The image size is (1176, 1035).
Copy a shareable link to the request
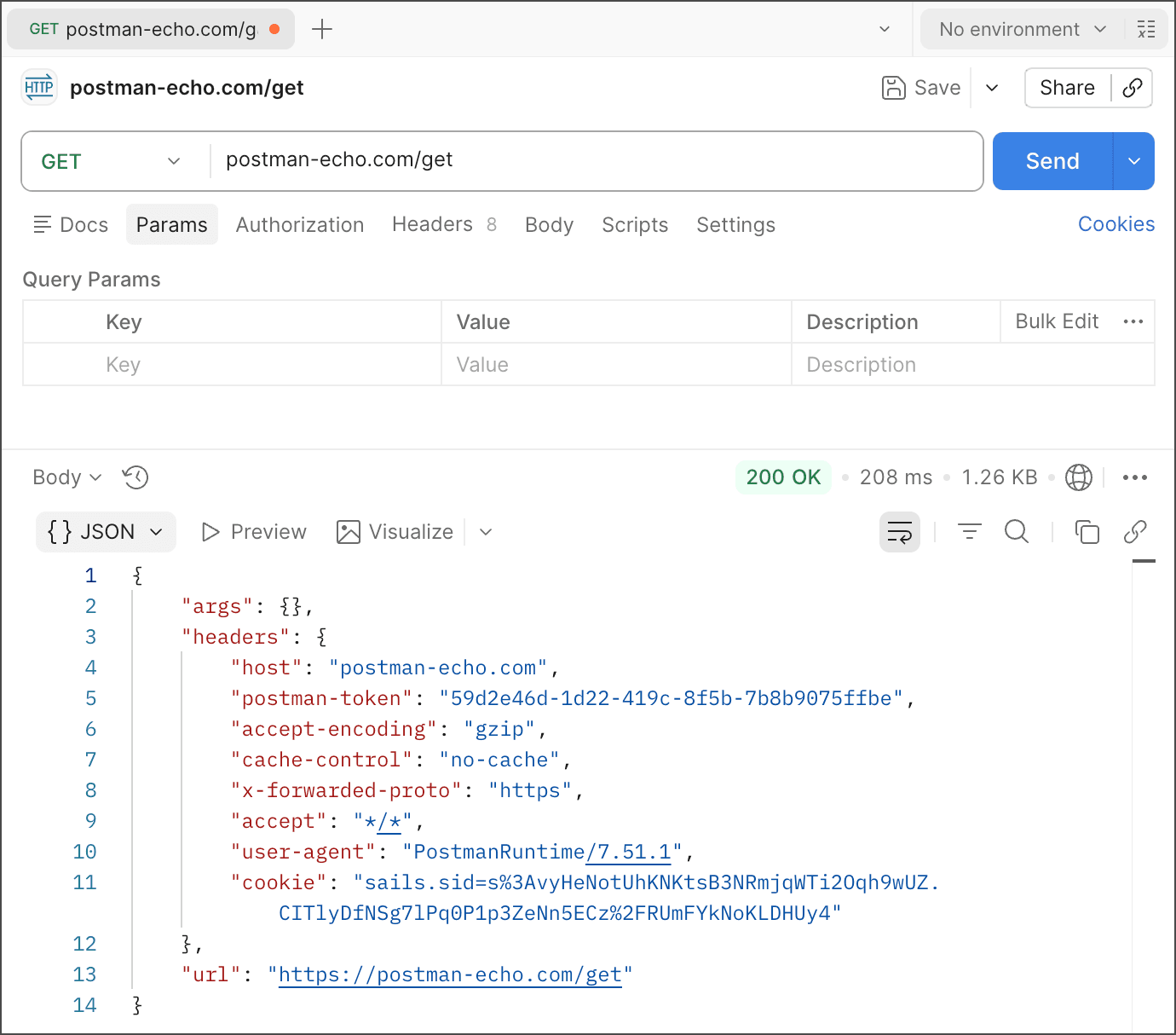click(1133, 88)
